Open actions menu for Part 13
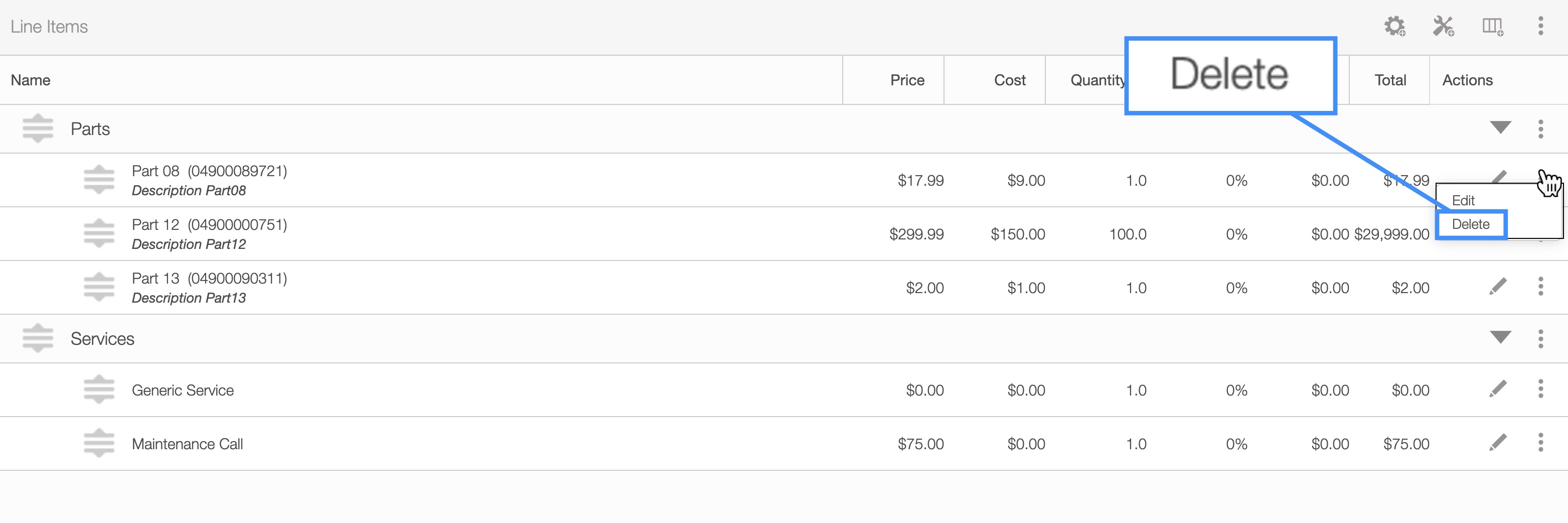1568x523 pixels. 1540,287
